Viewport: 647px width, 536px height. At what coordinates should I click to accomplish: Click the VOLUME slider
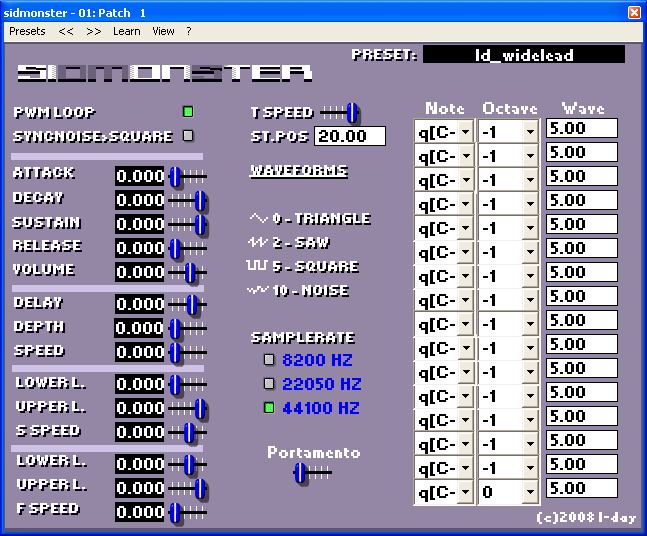(x=187, y=272)
